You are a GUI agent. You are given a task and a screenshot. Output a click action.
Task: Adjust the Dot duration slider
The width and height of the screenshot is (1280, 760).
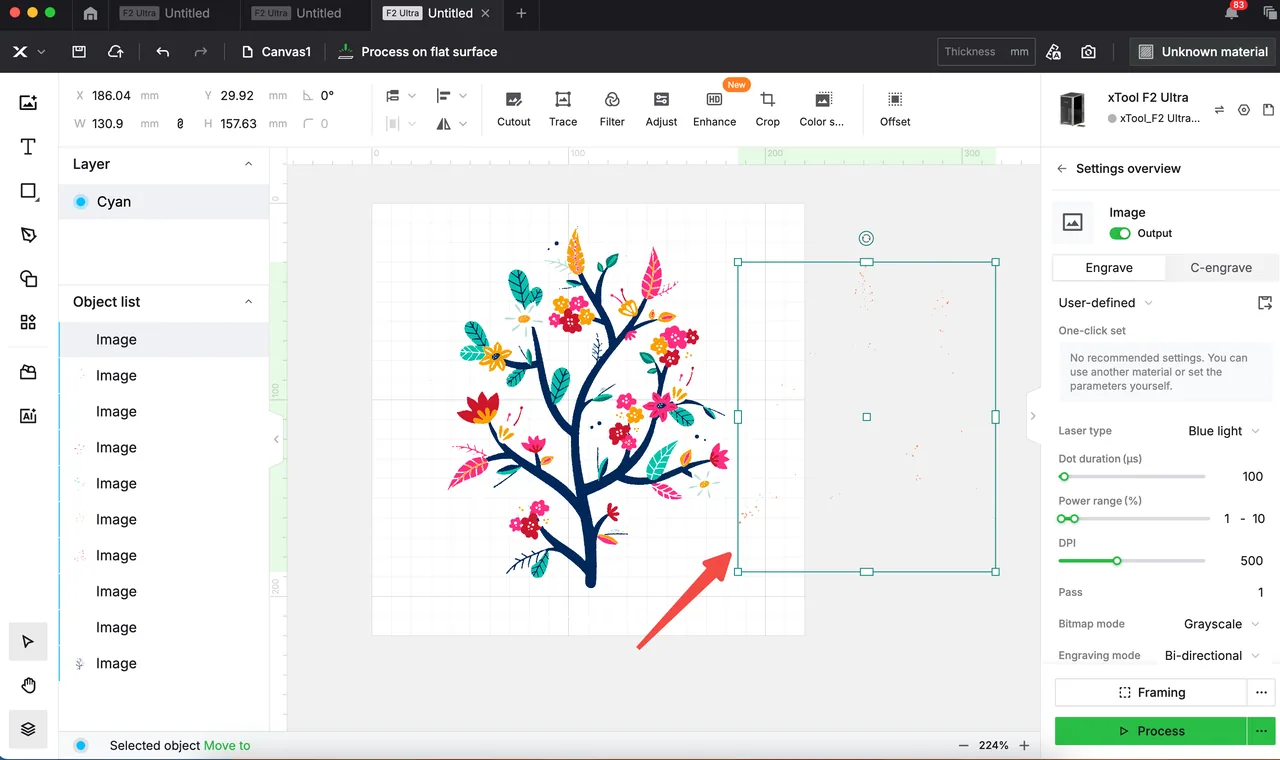point(1064,477)
